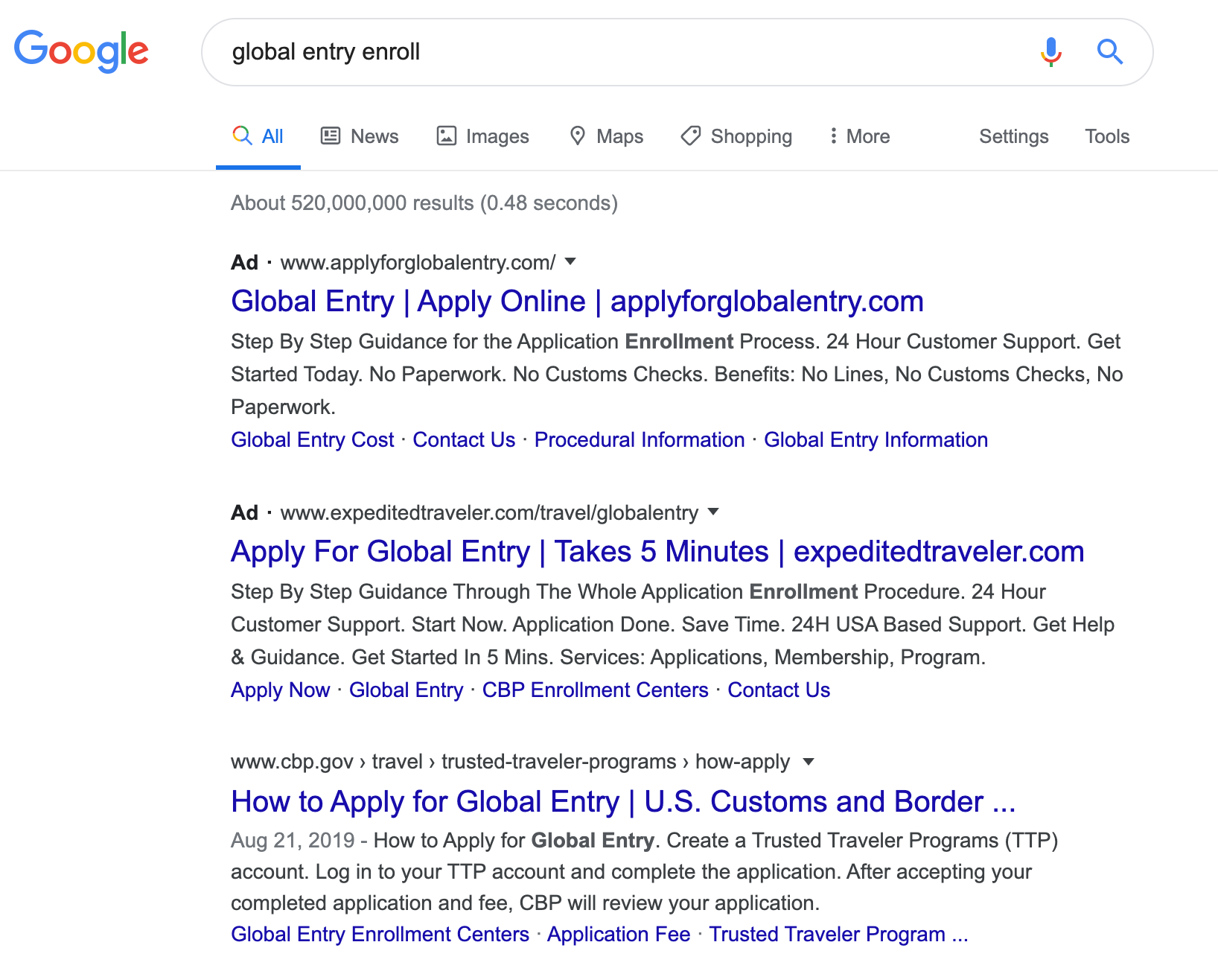Open the Maps tab
1218x980 pixels.
[x=606, y=136]
